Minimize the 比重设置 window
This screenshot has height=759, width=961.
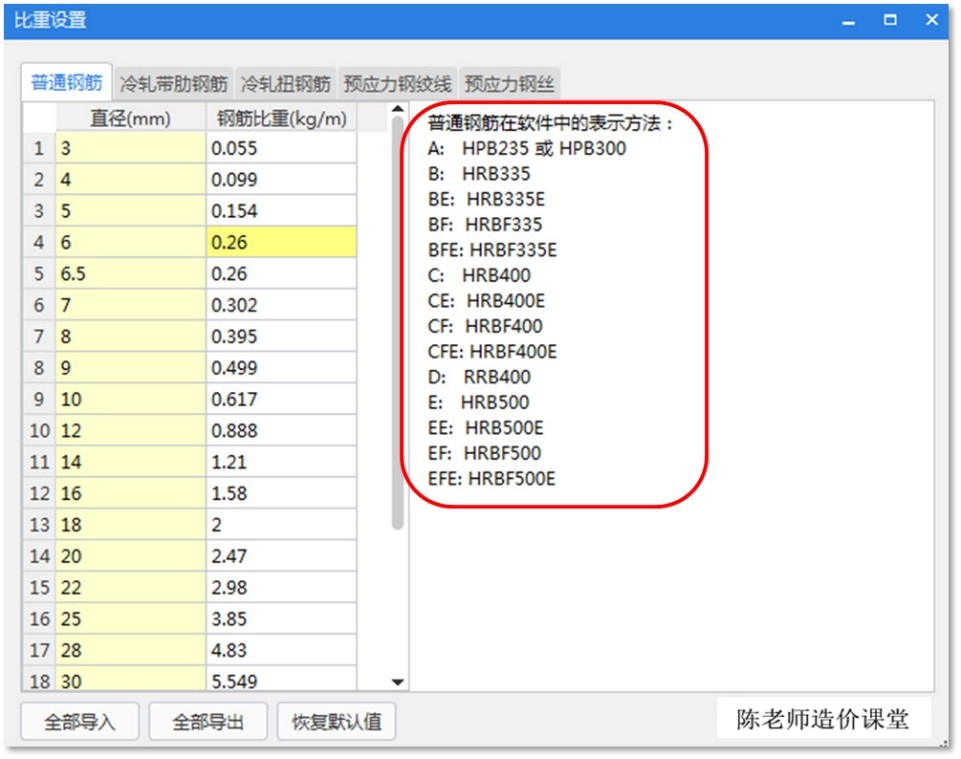(x=849, y=19)
